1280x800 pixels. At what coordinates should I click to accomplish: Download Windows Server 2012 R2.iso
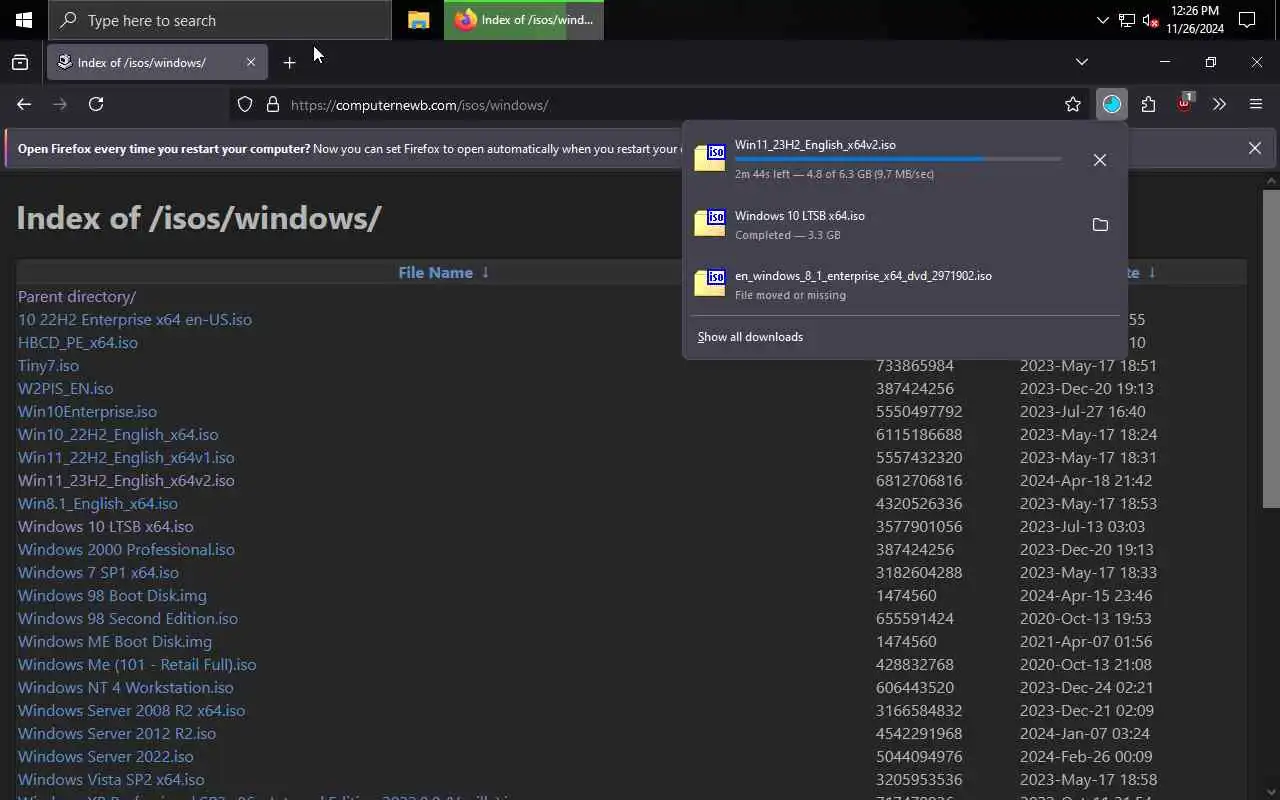tap(117, 733)
